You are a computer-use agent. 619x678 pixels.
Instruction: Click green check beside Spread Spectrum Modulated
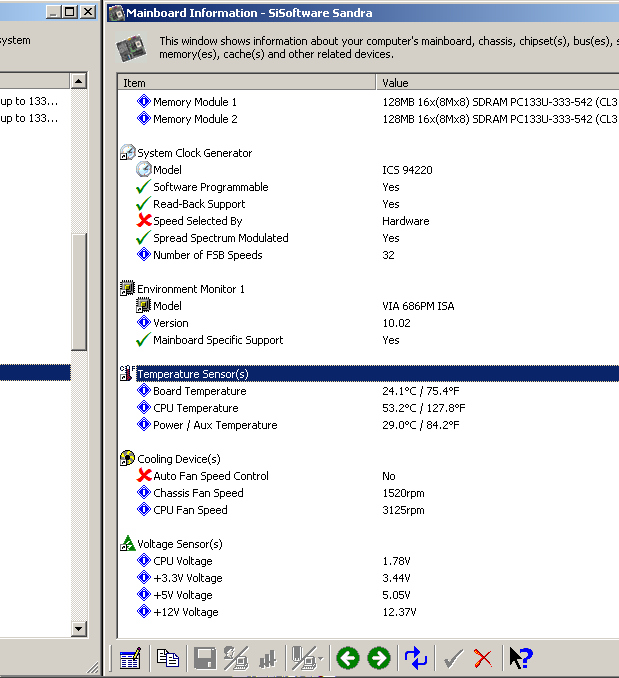click(143, 238)
